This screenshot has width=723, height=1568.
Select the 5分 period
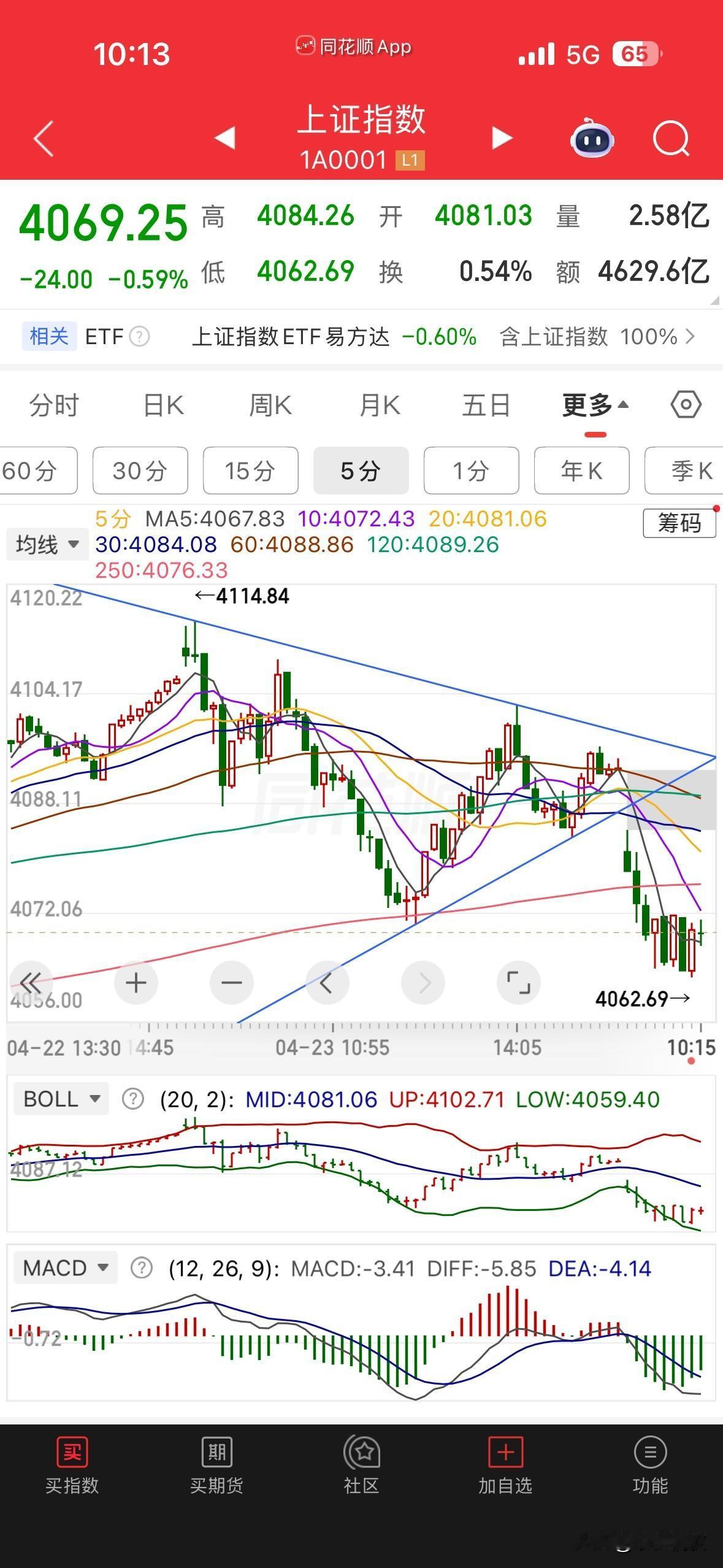(361, 471)
